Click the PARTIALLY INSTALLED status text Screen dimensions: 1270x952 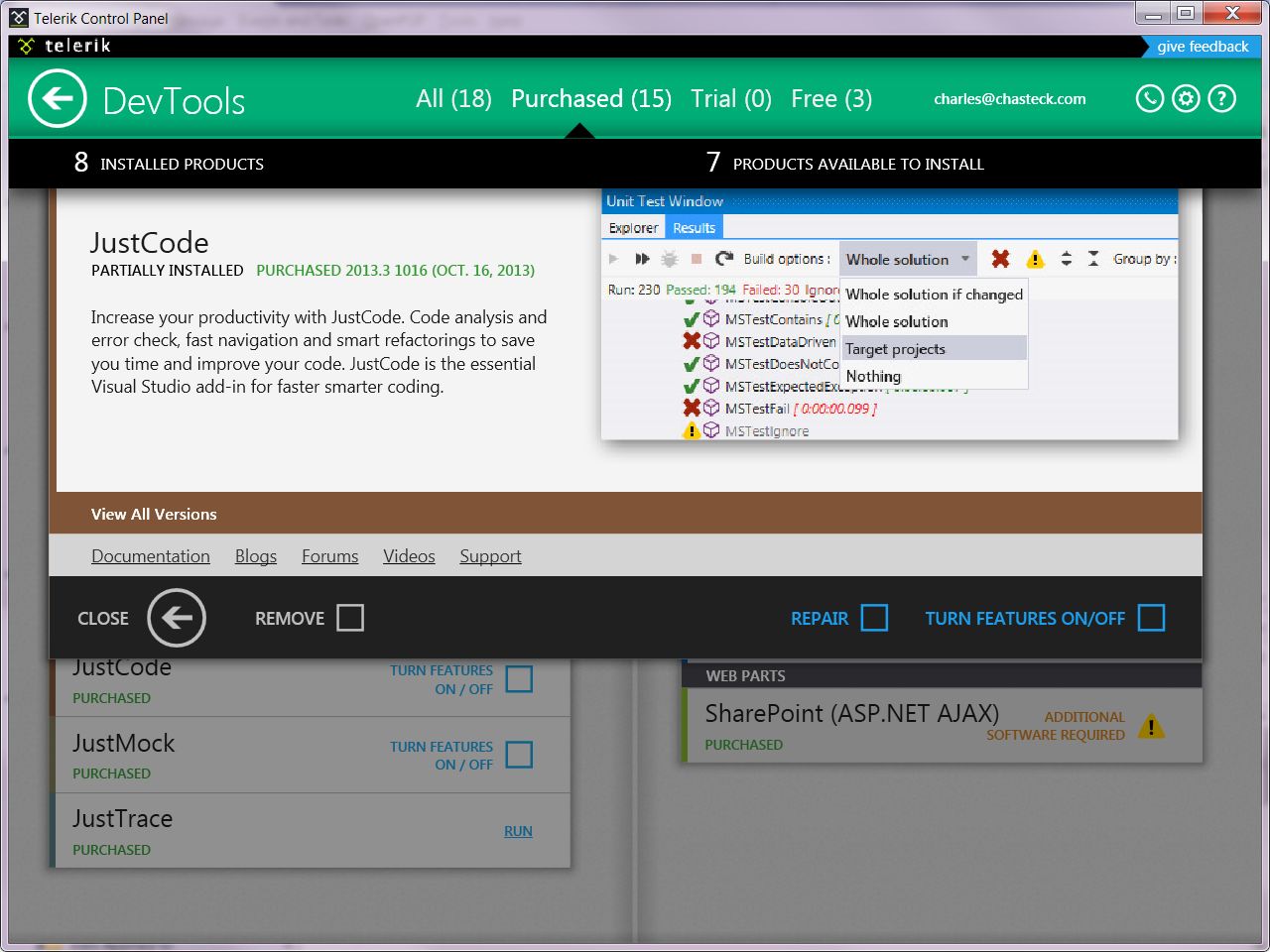tap(167, 270)
